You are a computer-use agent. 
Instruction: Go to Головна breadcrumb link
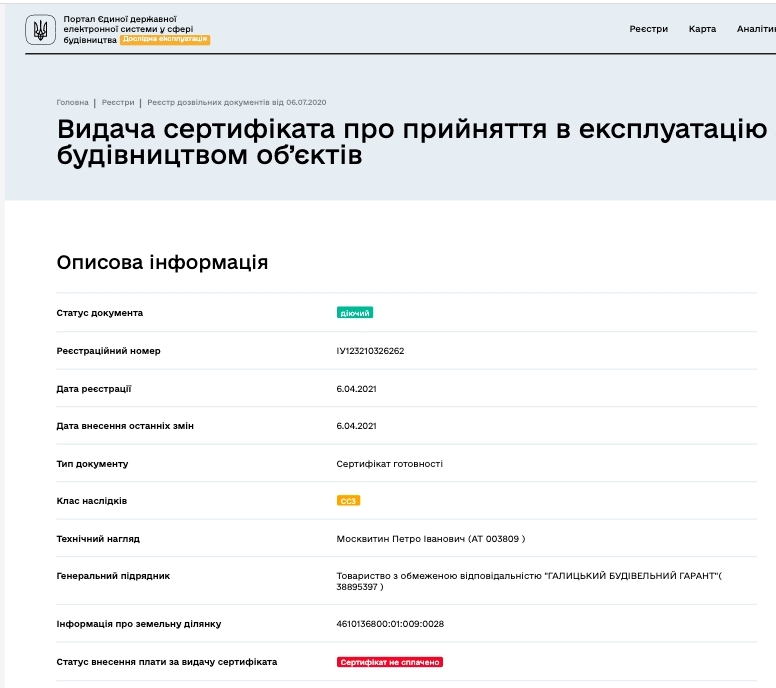(72, 102)
